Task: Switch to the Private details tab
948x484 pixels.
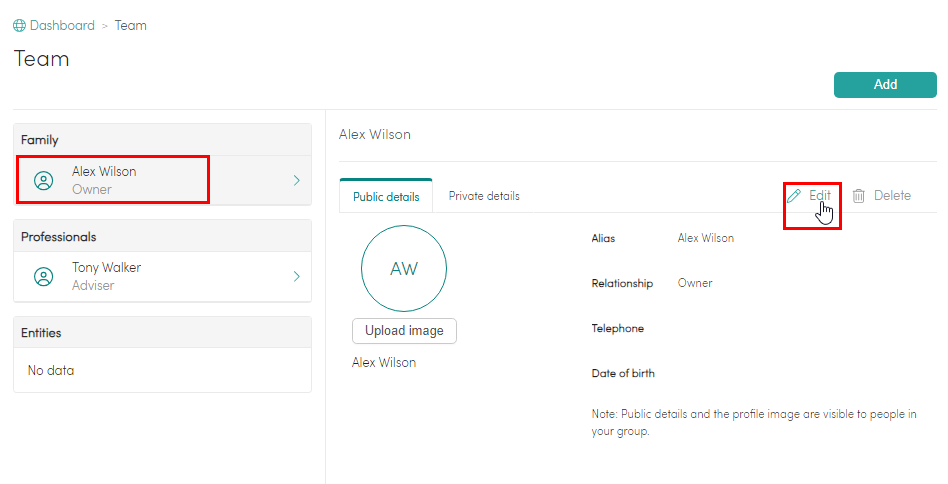Action: coord(484,196)
